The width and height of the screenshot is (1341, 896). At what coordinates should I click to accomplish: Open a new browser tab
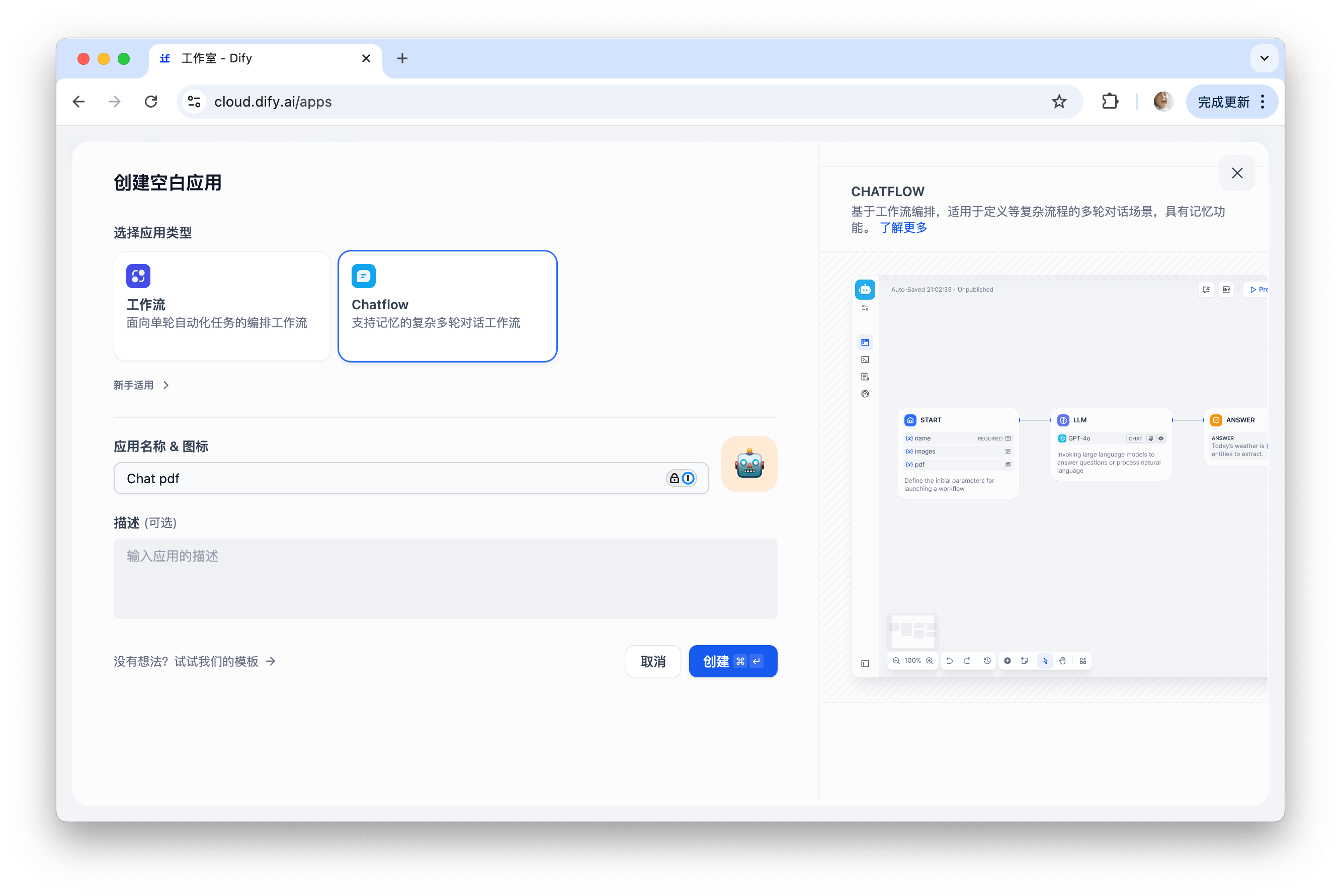(402, 58)
